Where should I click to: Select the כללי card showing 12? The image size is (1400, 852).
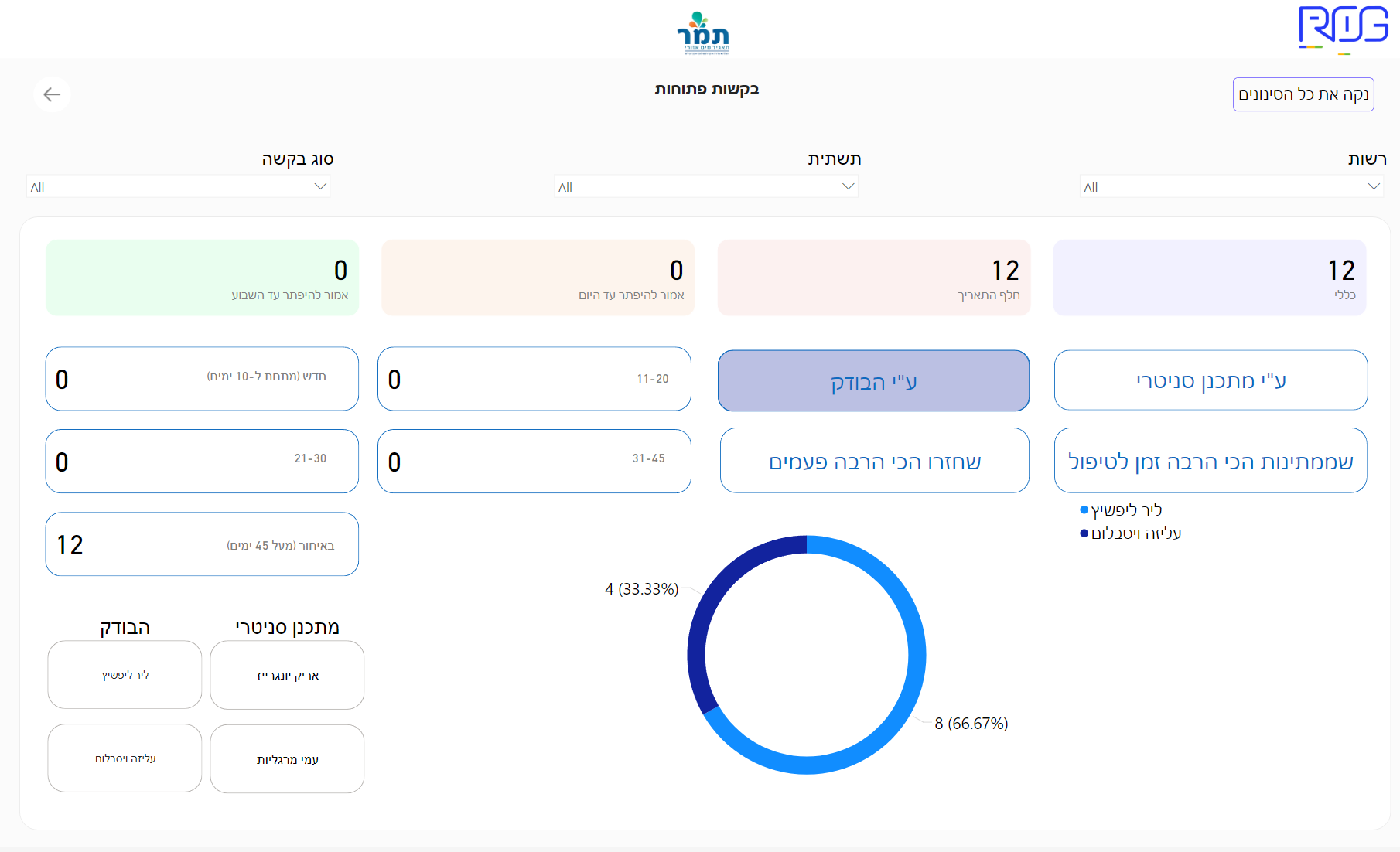[x=1210, y=278]
